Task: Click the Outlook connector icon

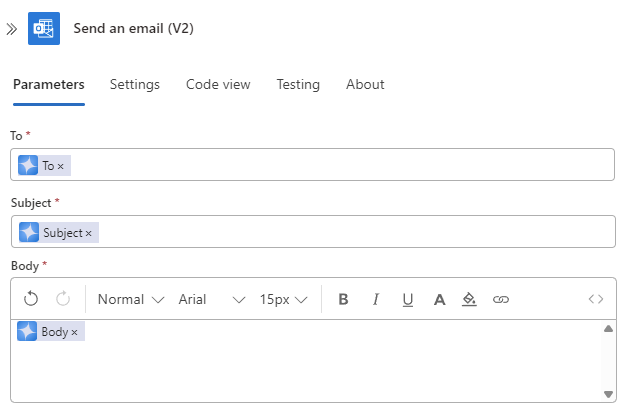Action: coord(44,29)
